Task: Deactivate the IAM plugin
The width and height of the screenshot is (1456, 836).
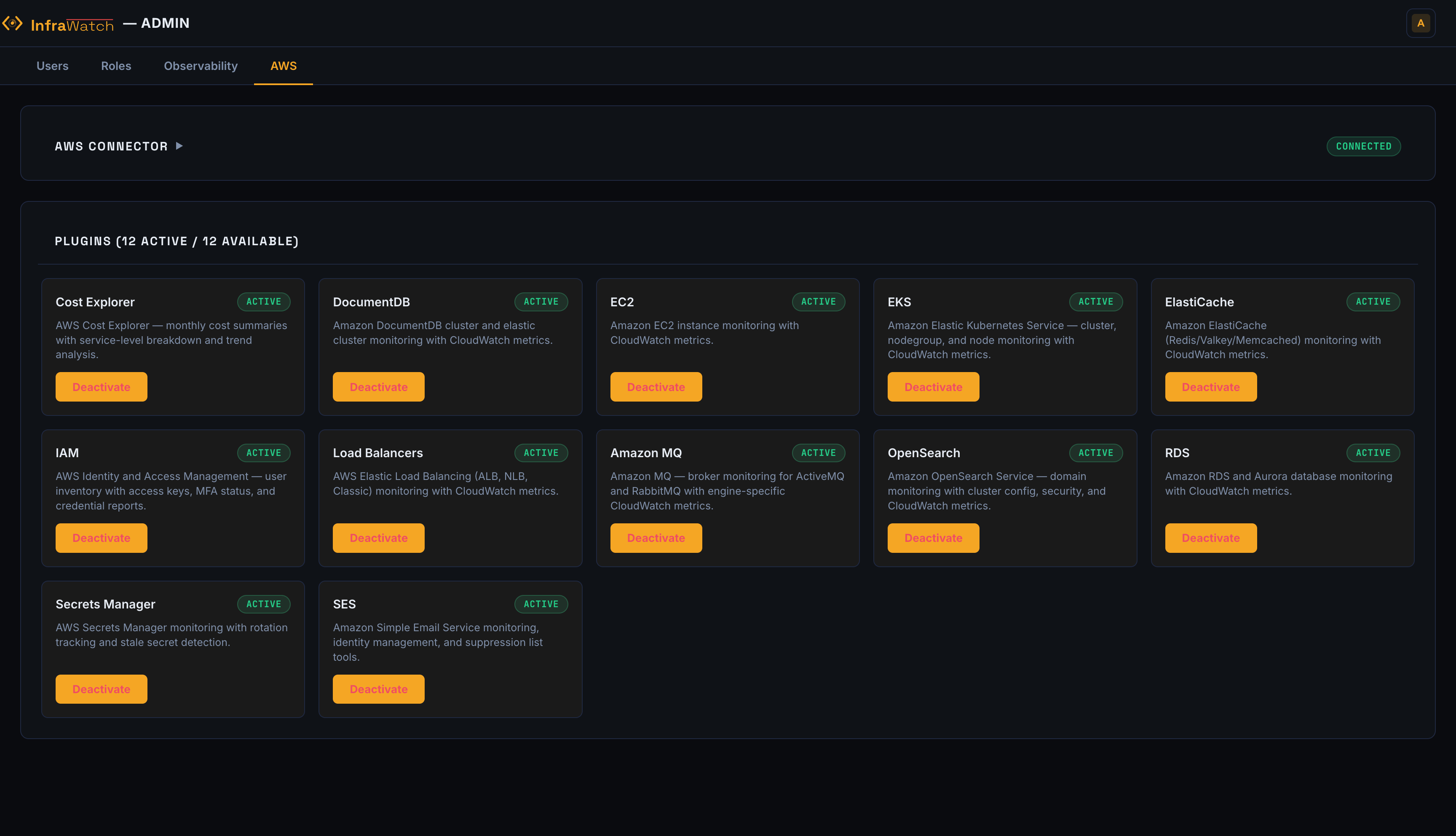Action: pyautogui.click(x=101, y=537)
